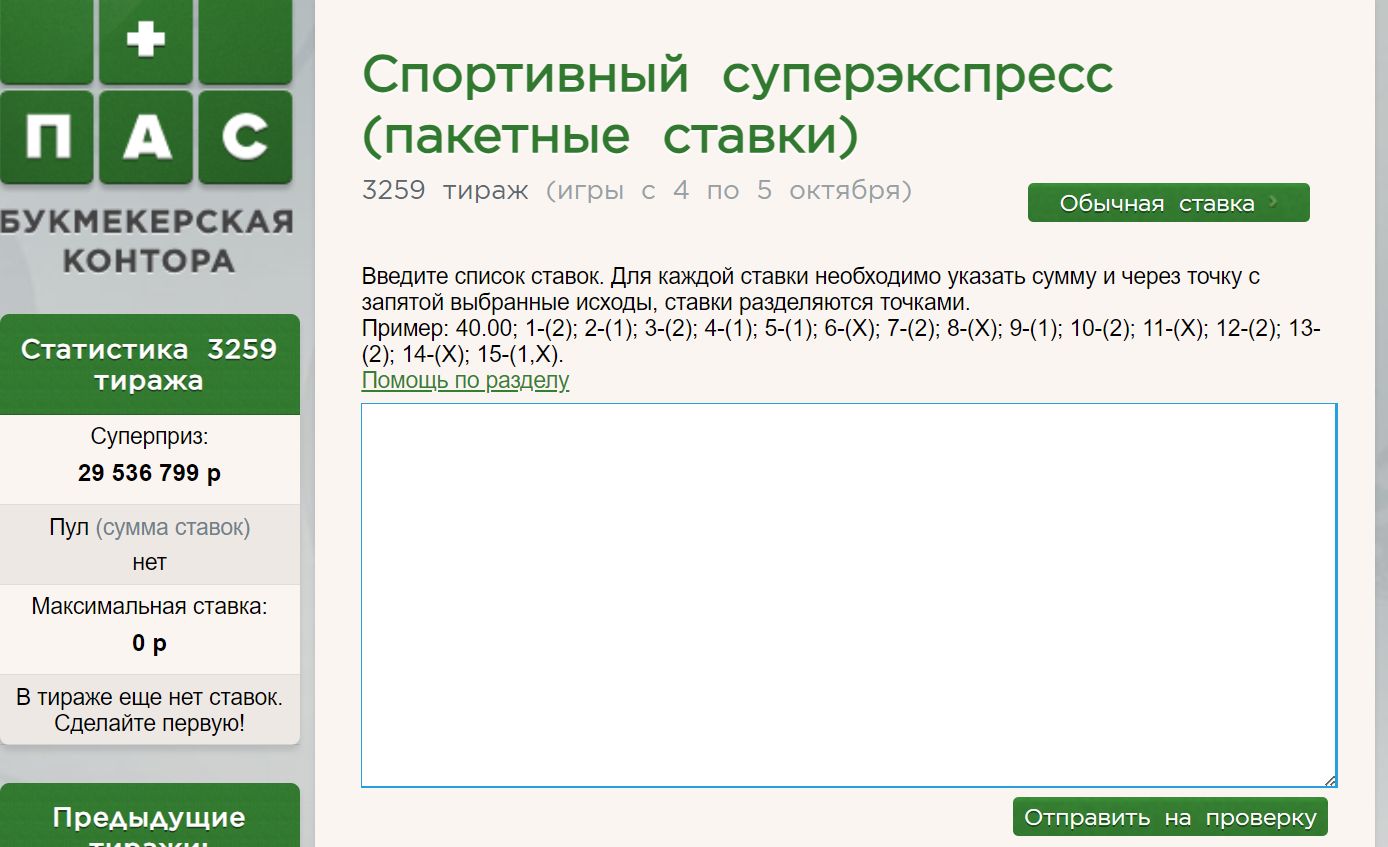Image resolution: width=1388 pixels, height=847 pixels.
Task: Click the Букмекерская контора caption
Action: 147,241
